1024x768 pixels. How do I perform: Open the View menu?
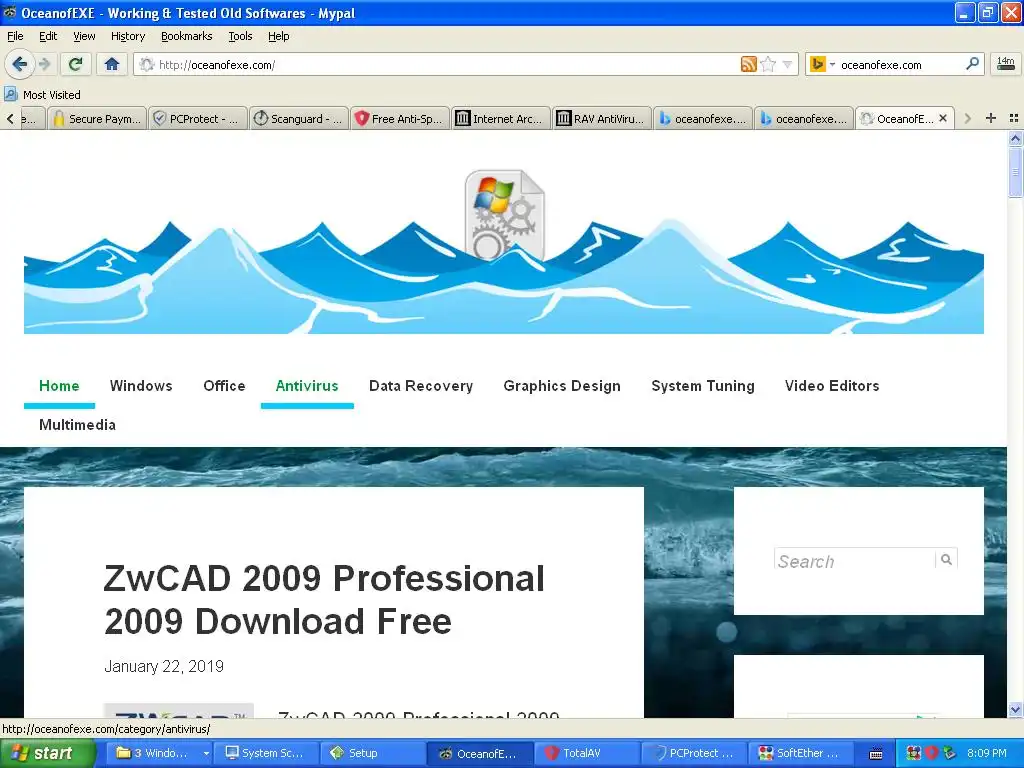pyautogui.click(x=84, y=36)
